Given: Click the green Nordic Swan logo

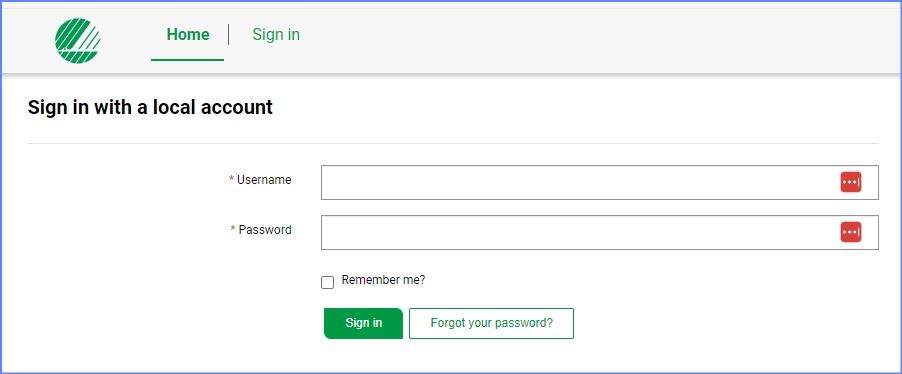Looking at the screenshot, I should pos(78,40).
